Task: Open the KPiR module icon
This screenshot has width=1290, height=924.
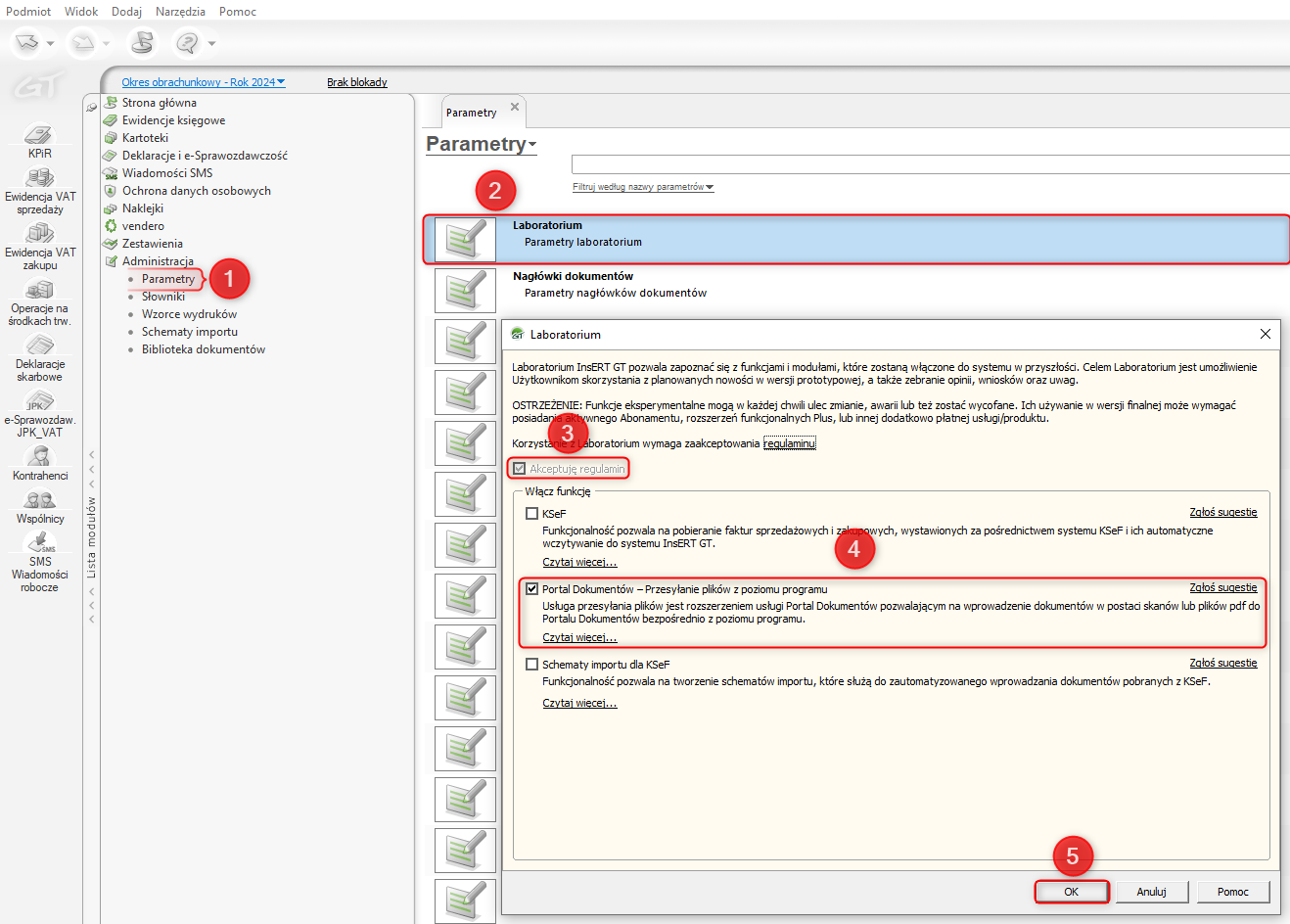Action: click(x=39, y=140)
